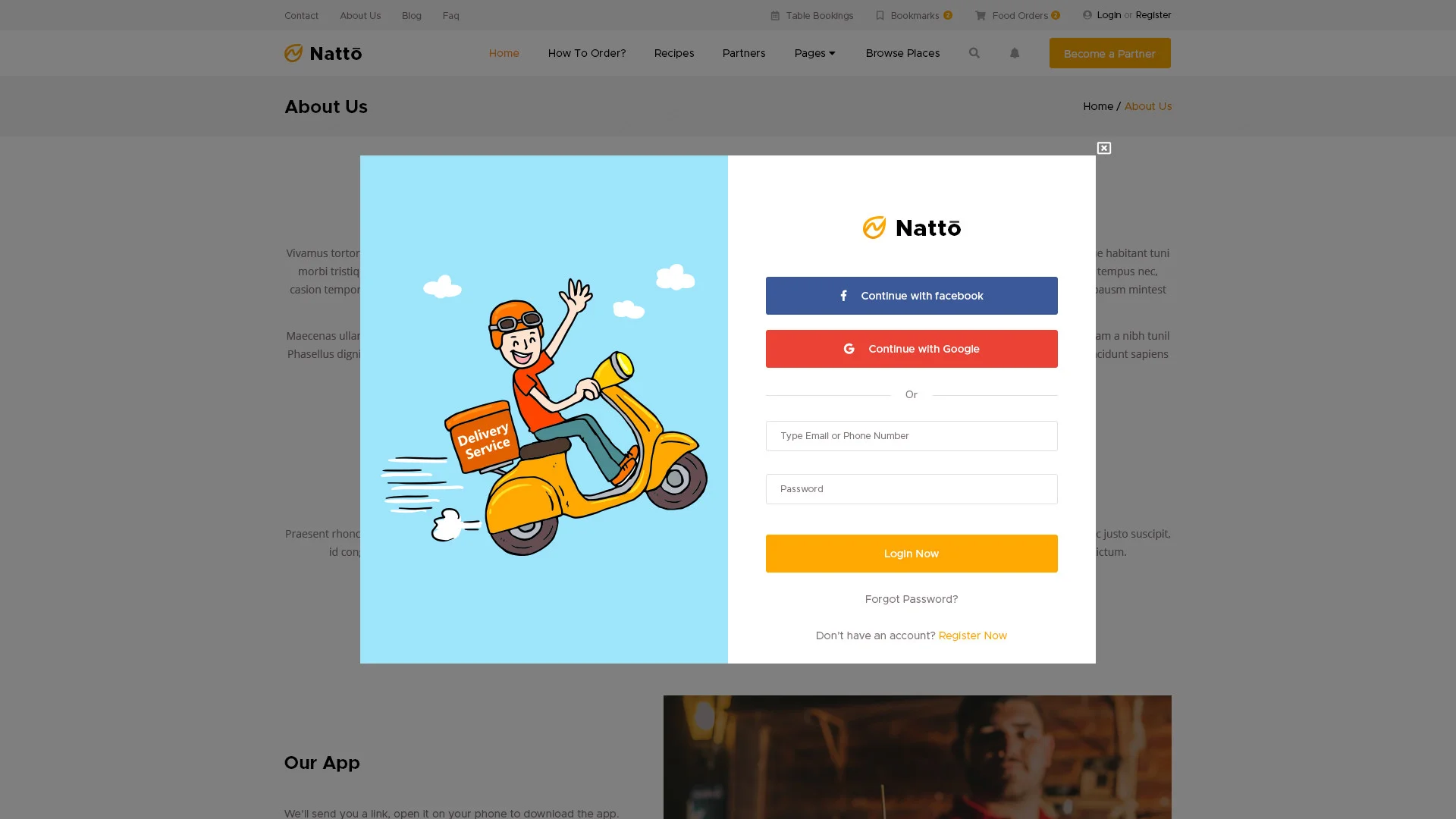Open the Forgot Password? link
Image resolution: width=1456 pixels, height=819 pixels.
click(x=912, y=599)
